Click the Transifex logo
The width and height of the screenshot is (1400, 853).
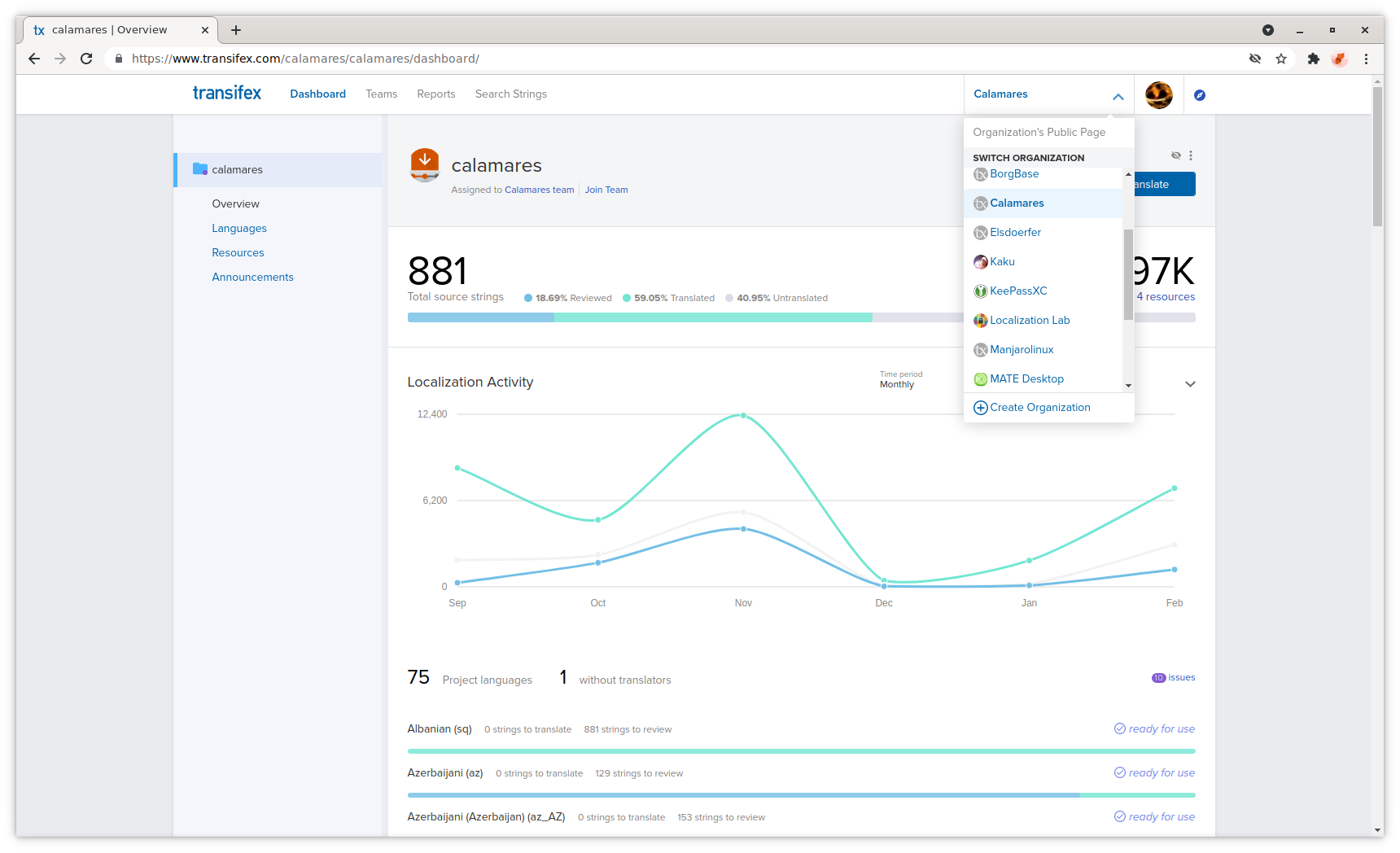pyautogui.click(x=226, y=94)
